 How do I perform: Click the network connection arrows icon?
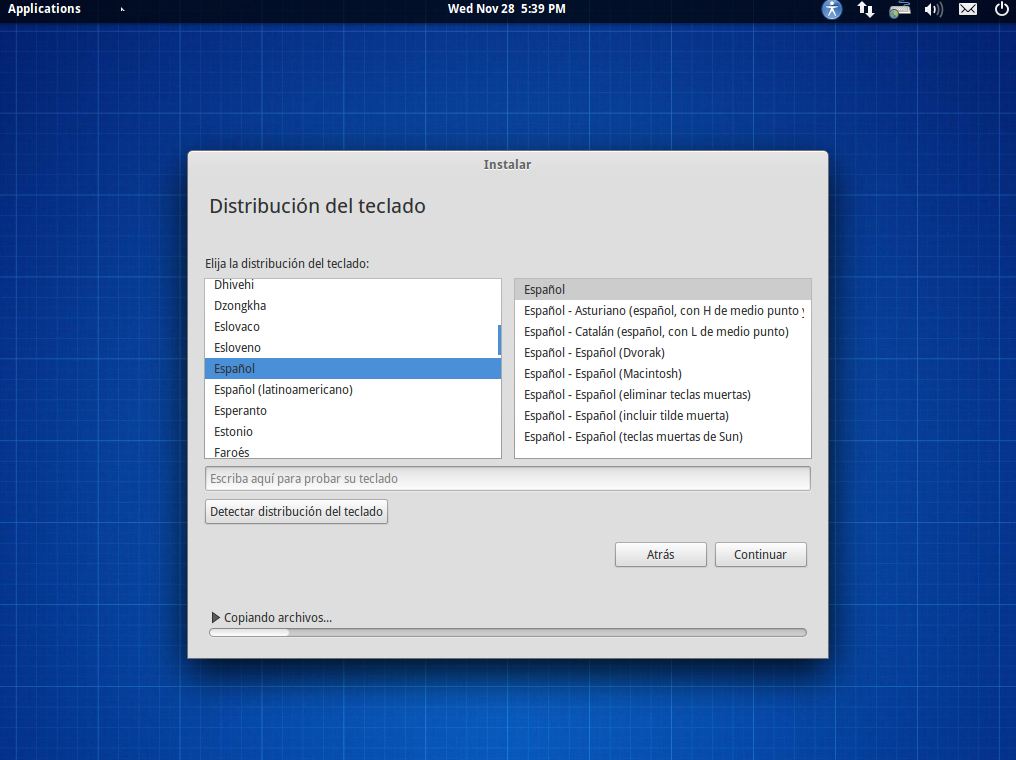tap(866, 10)
